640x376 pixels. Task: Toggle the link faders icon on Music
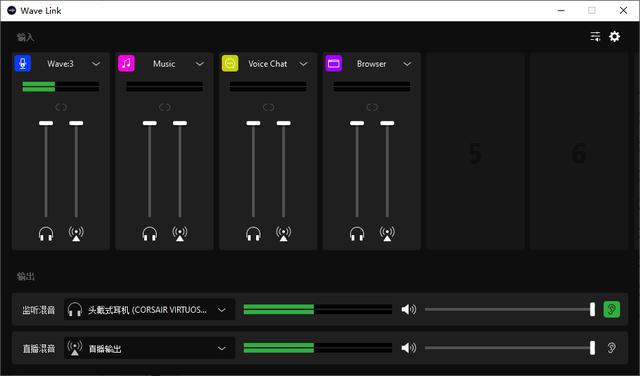164,107
